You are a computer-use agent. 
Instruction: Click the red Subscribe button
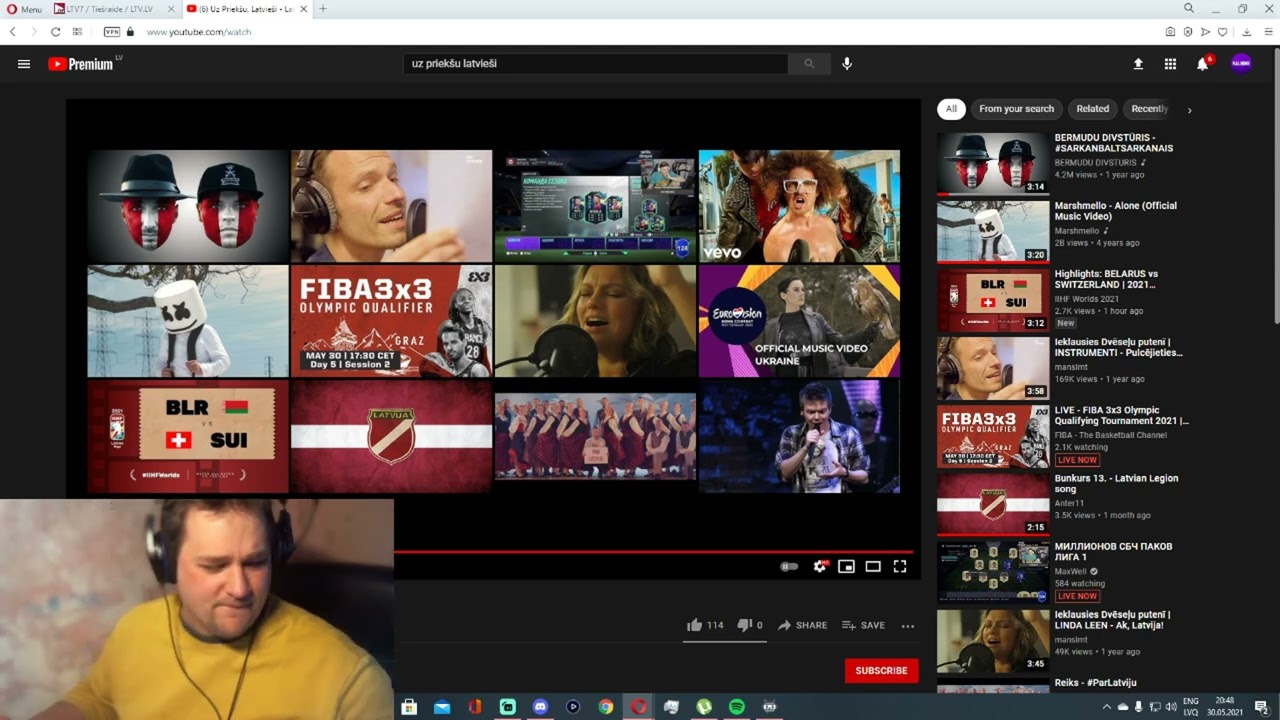[881, 670]
